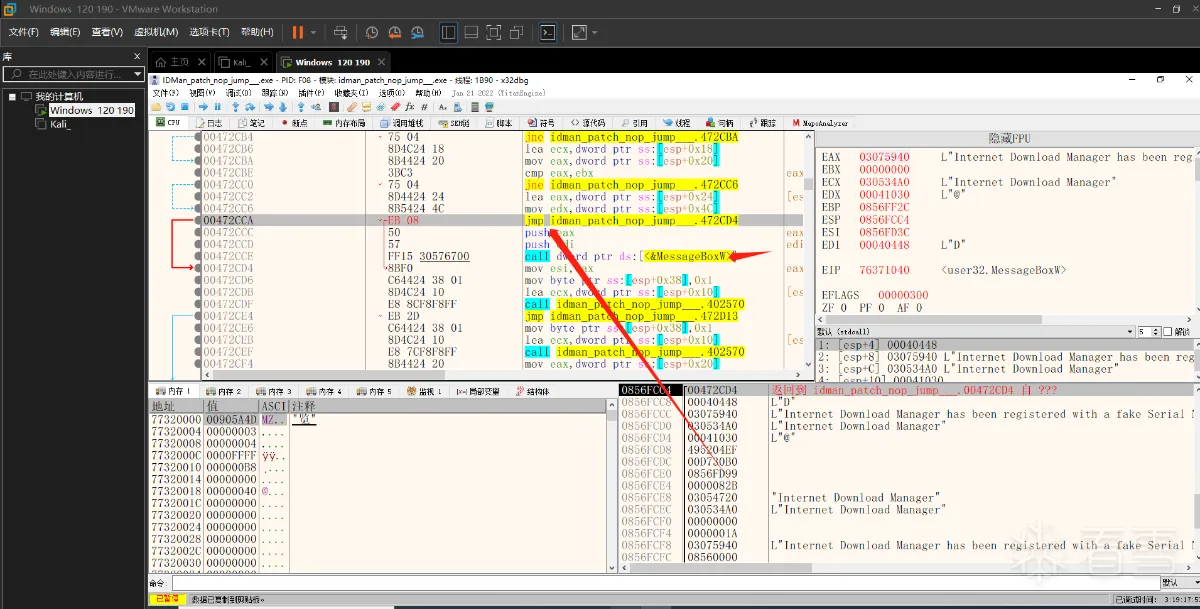The image size is (1200, 609).
Task: Switch to x32dbg 调用堆栈 tab
Action: (401, 123)
